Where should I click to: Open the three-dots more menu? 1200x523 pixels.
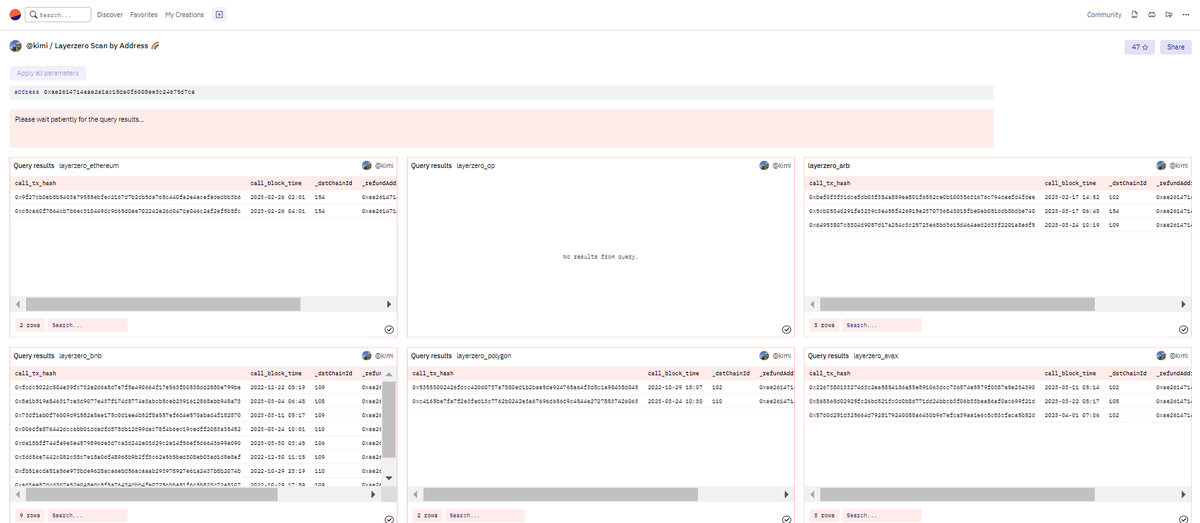pyautogui.click(x=1187, y=15)
